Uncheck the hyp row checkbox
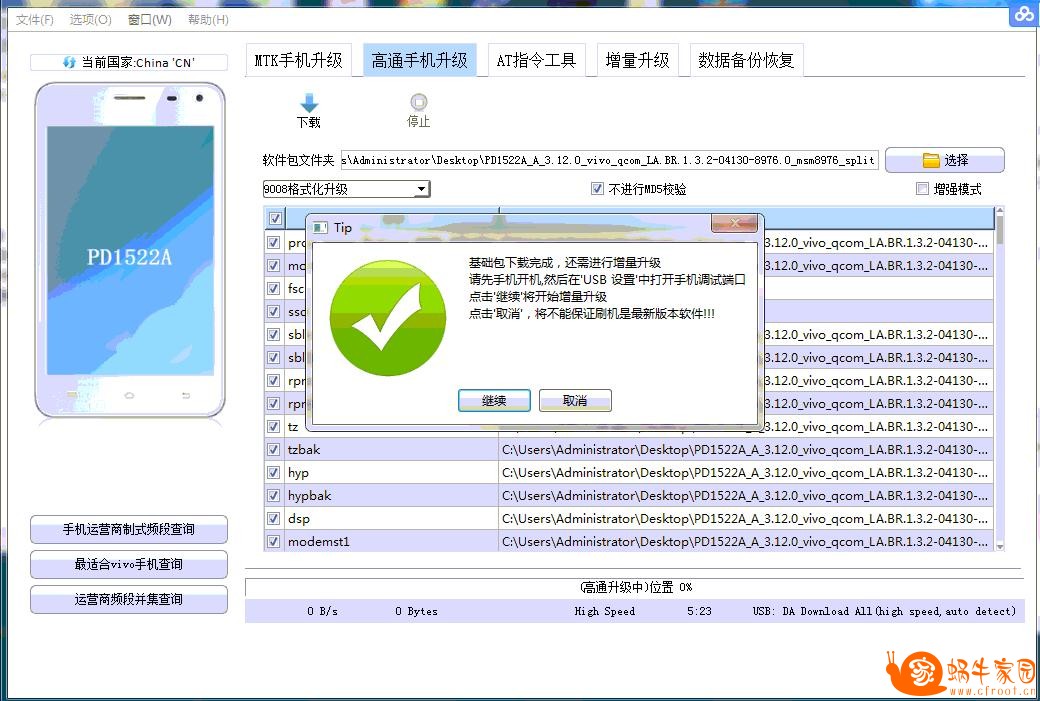This screenshot has width=1040, height=701. (273, 473)
